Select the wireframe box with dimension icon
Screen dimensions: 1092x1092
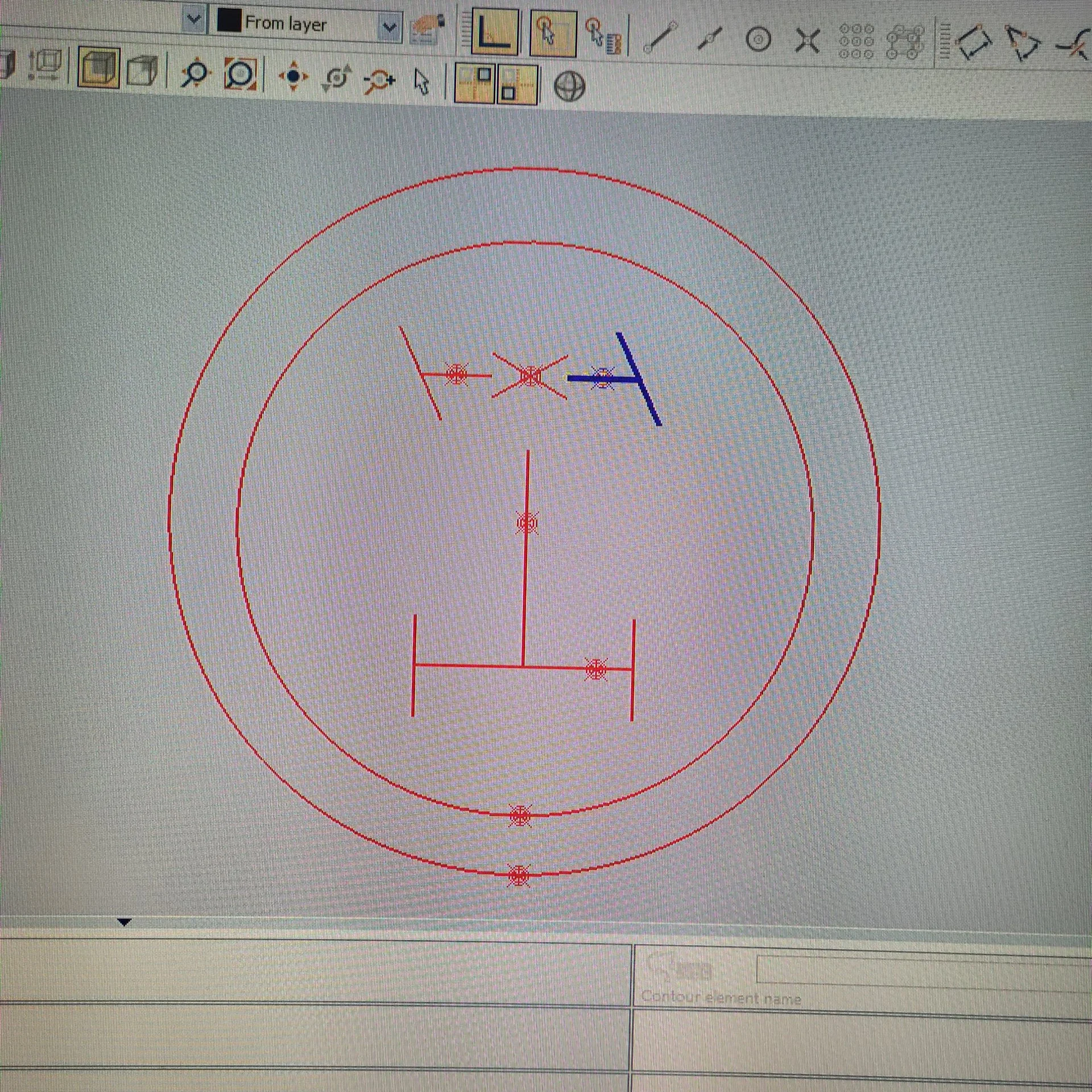(45, 65)
